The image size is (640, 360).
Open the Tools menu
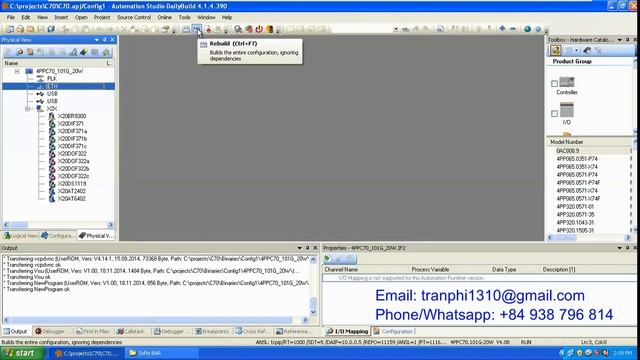tap(184, 18)
